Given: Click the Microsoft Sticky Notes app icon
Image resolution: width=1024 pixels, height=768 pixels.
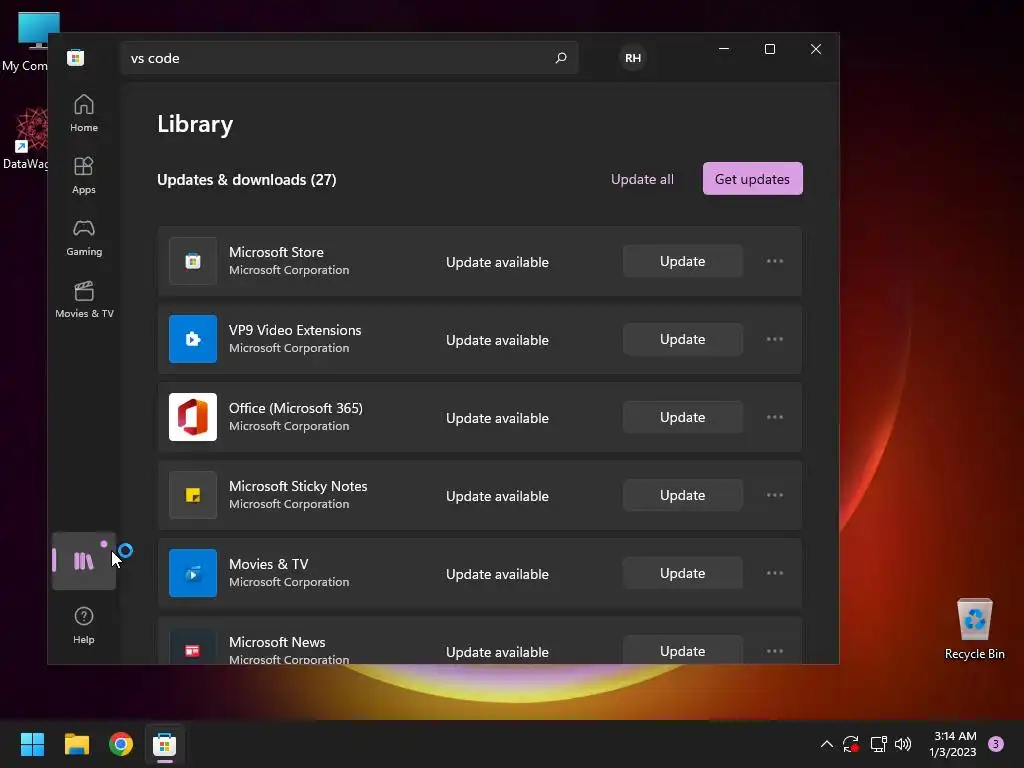Looking at the screenshot, I should (x=193, y=495).
